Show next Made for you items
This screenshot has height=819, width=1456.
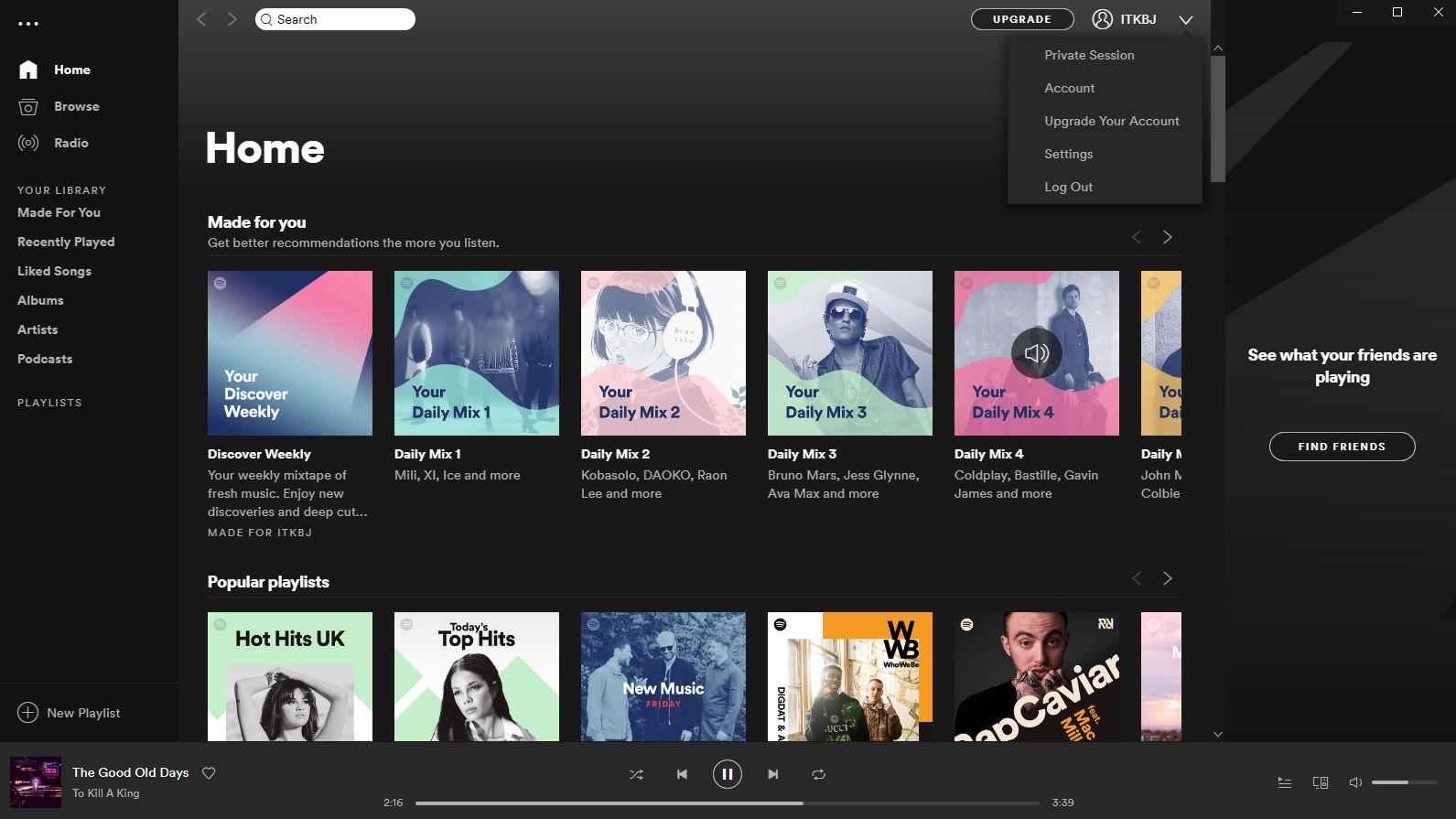[1168, 237]
